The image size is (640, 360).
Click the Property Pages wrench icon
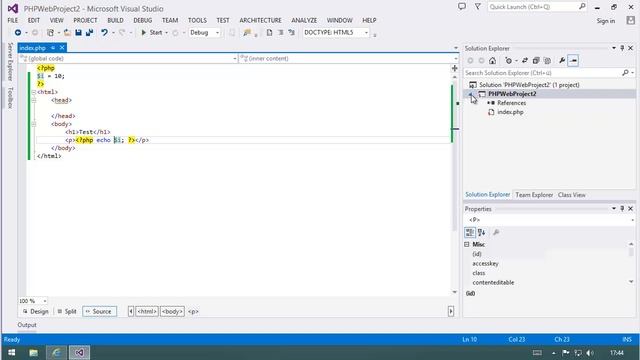496,233
